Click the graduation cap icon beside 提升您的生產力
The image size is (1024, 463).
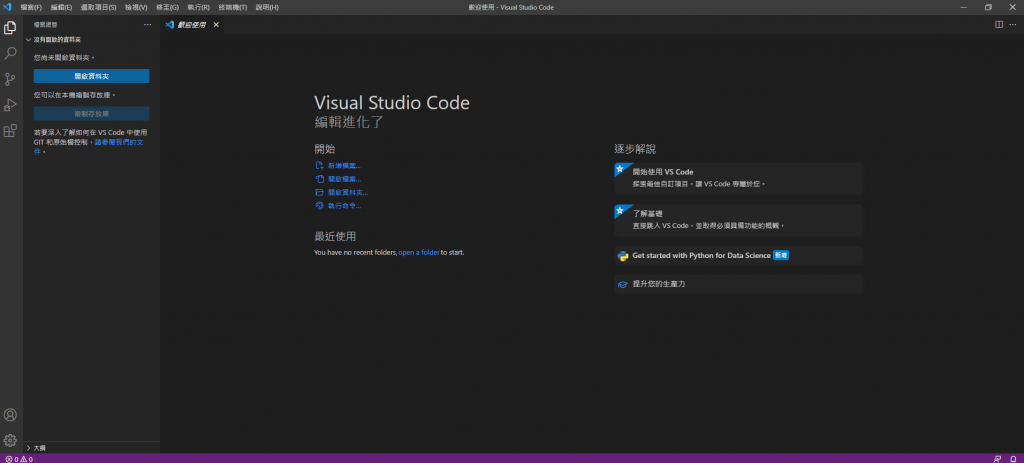(622, 285)
